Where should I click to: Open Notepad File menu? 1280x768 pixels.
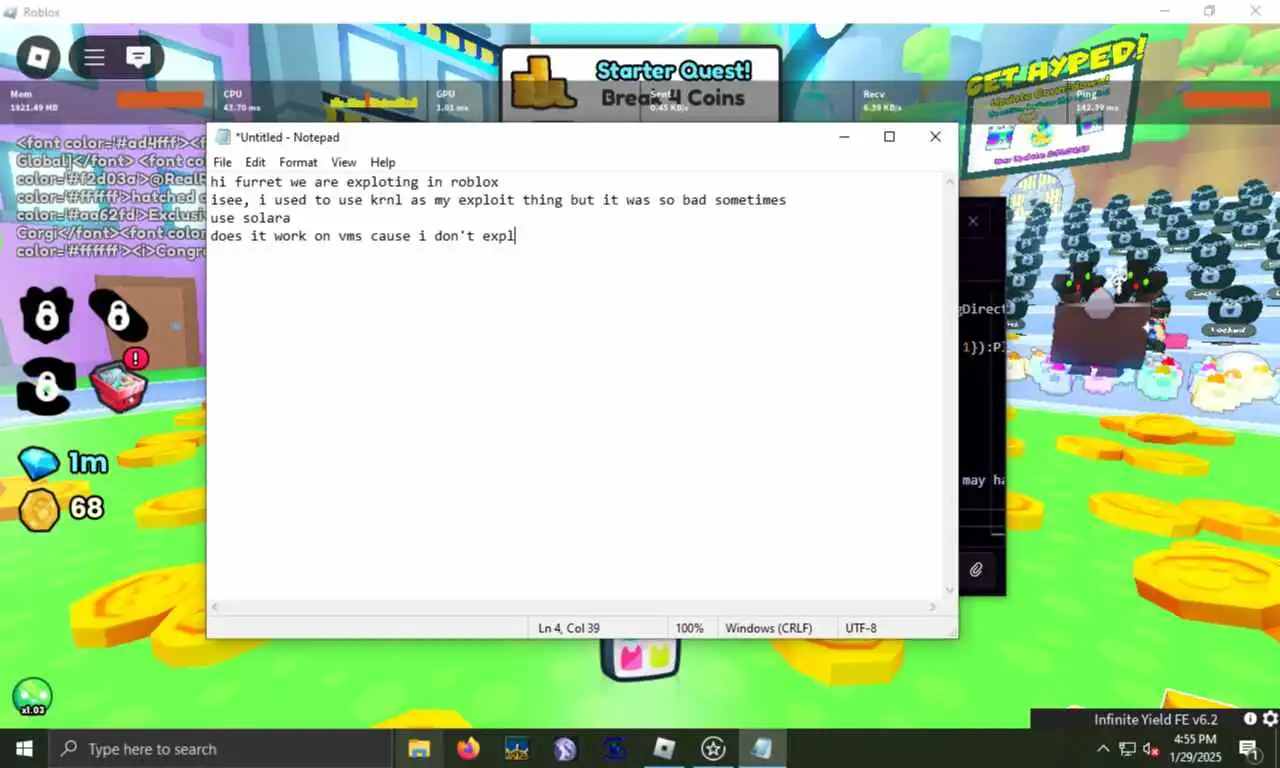222,162
